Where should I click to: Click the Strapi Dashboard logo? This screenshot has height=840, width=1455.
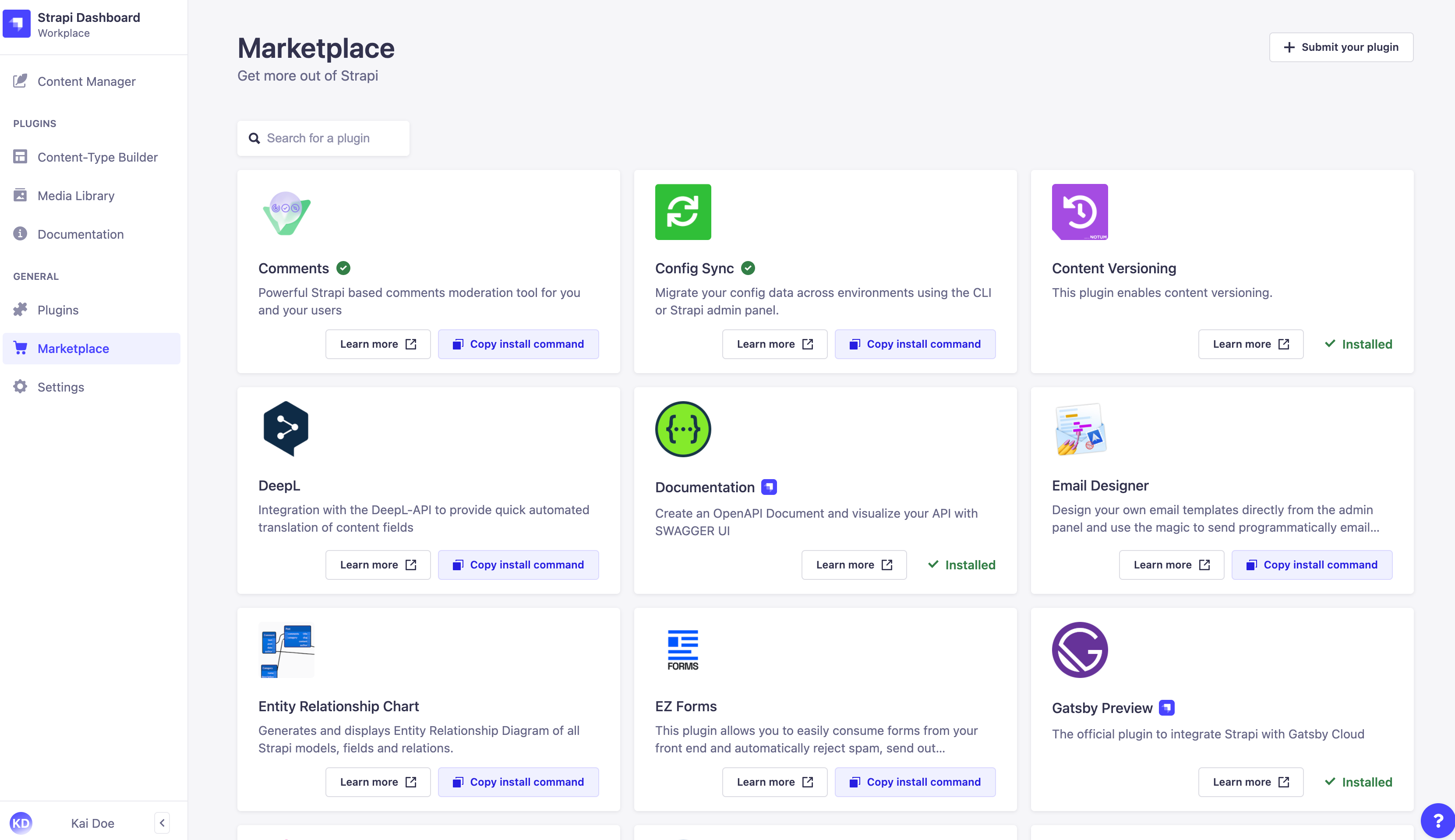point(17,24)
